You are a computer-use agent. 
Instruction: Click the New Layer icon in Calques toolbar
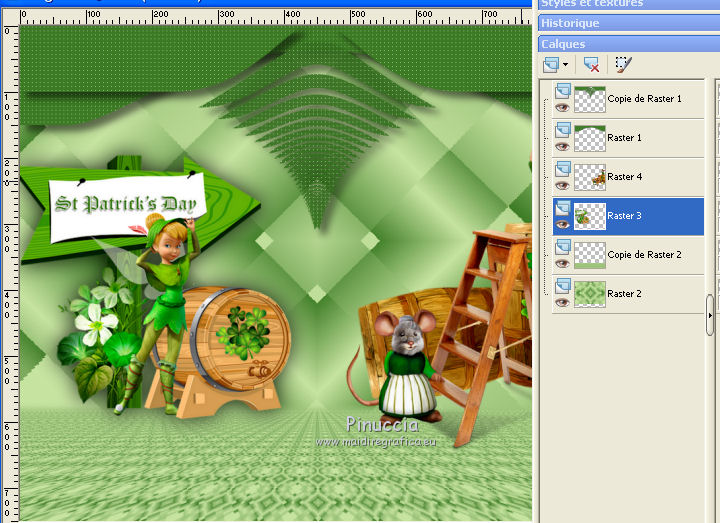coord(551,64)
